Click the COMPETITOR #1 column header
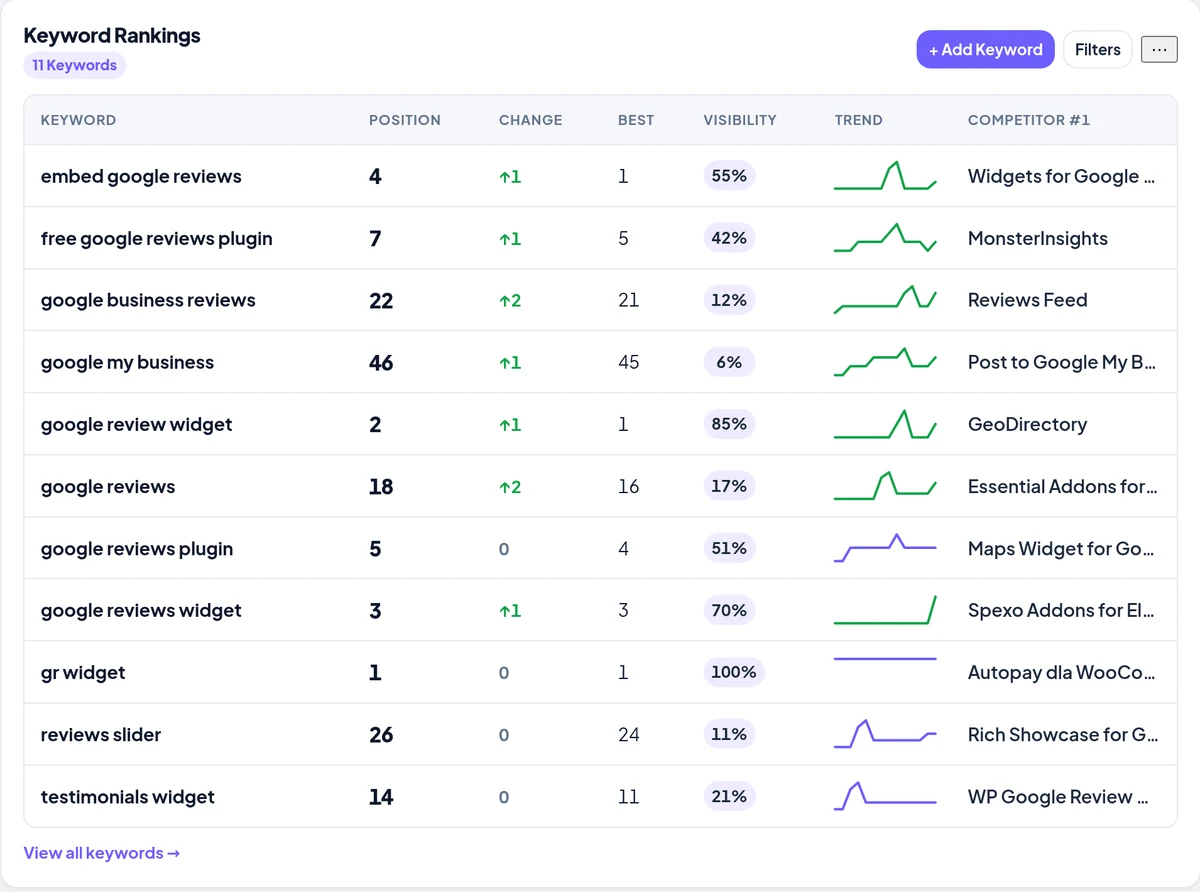 coord(1029,120)
